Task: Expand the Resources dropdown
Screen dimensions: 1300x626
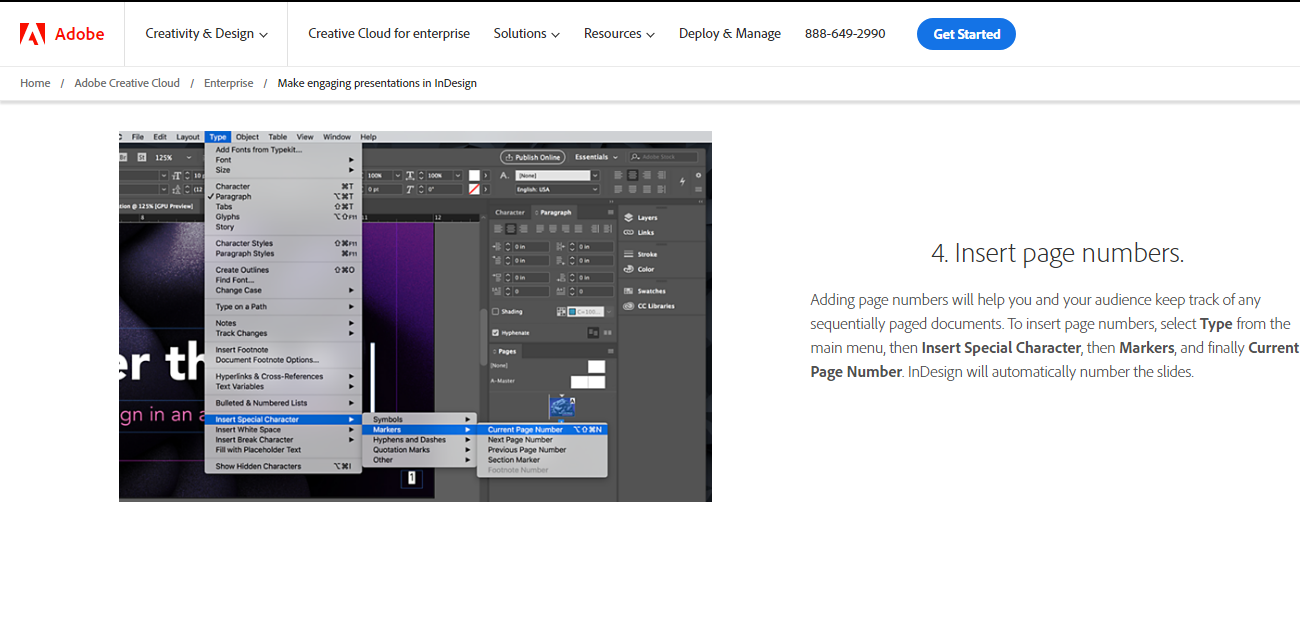Action: tap(619, 33)
